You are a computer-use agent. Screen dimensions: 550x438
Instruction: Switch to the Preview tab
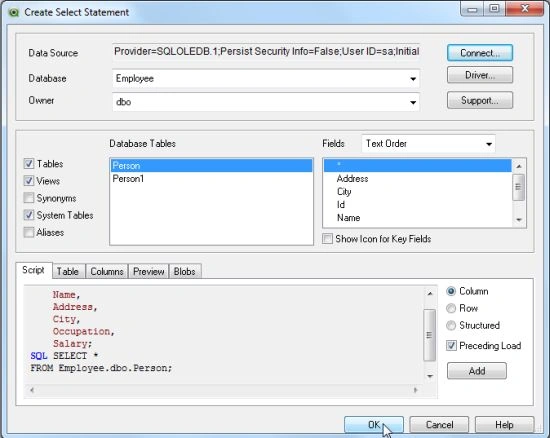(x=149, y=271)
